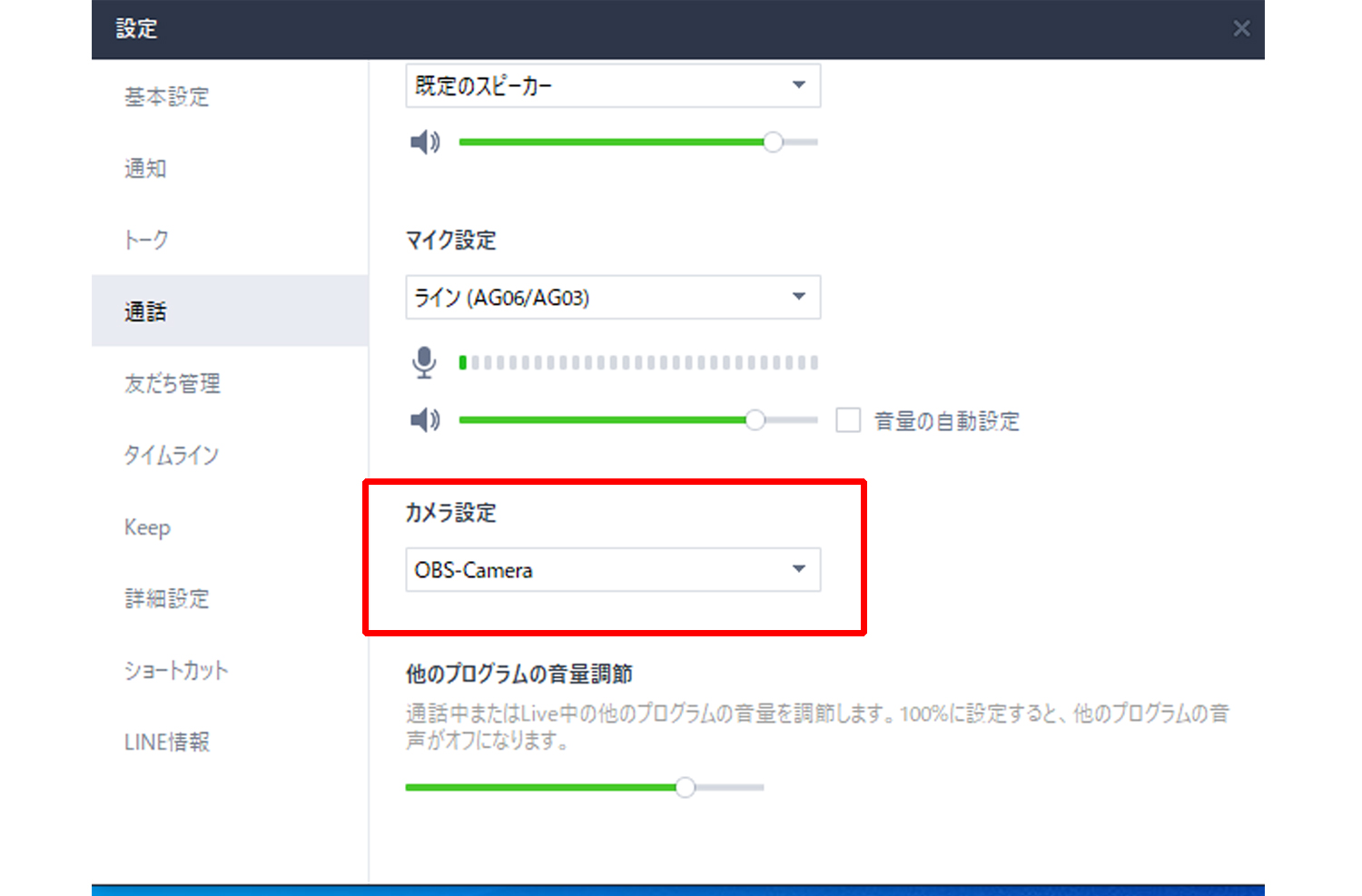Open the ライン (AG06/AG03) microphone dropdown
Screen dimensions: 1362x896
pyautogui.click(x=613, y=297)
